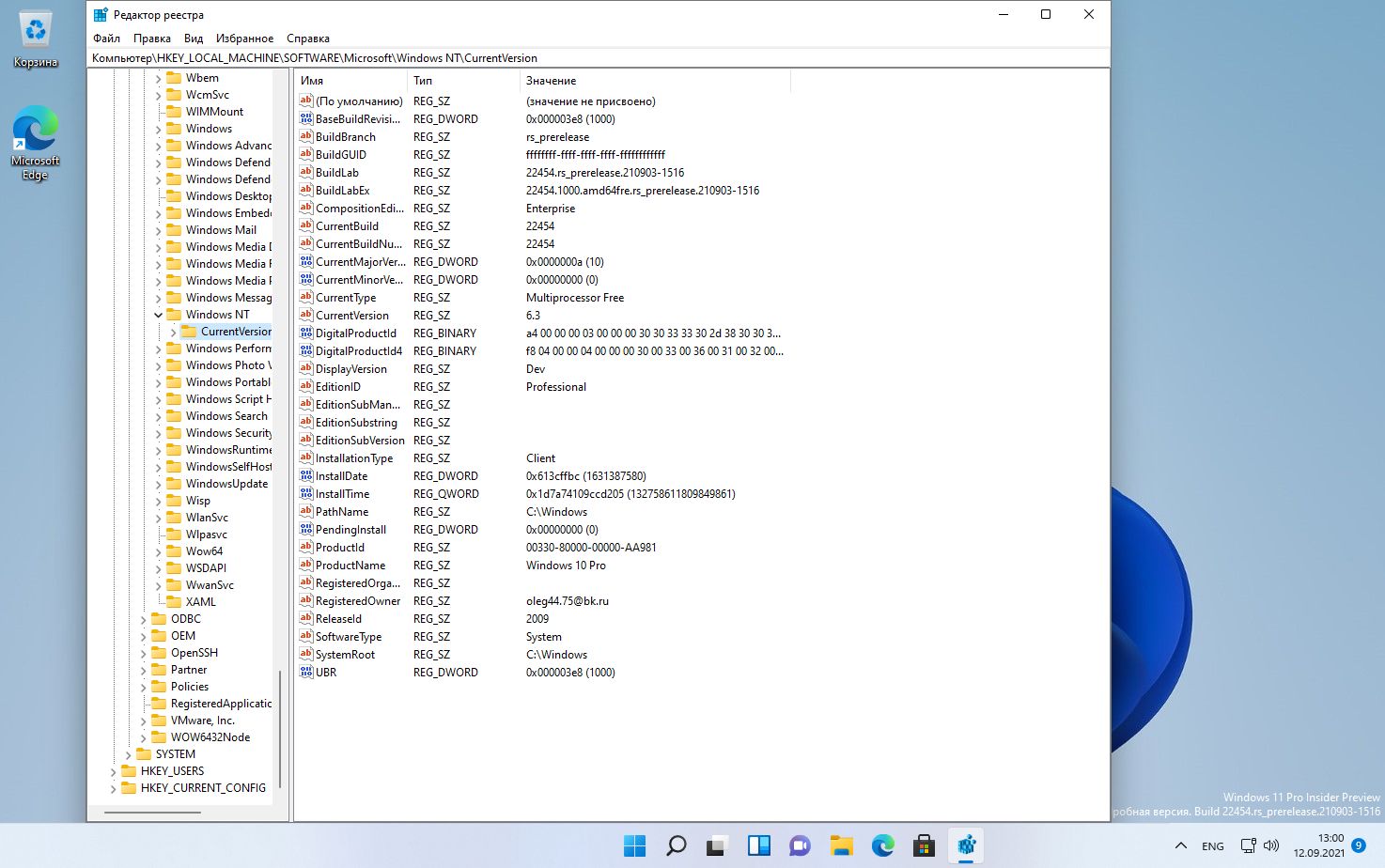1385x868 pixels.
Task: Select the ReleaseId value name
Action: point(338,619)
